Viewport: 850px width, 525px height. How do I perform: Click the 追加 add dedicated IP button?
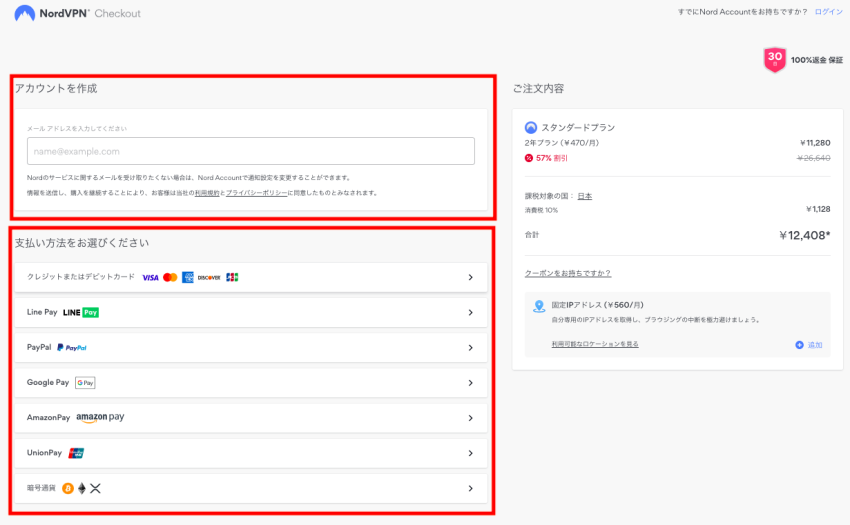pyautogui.click(x=809, y=345)
